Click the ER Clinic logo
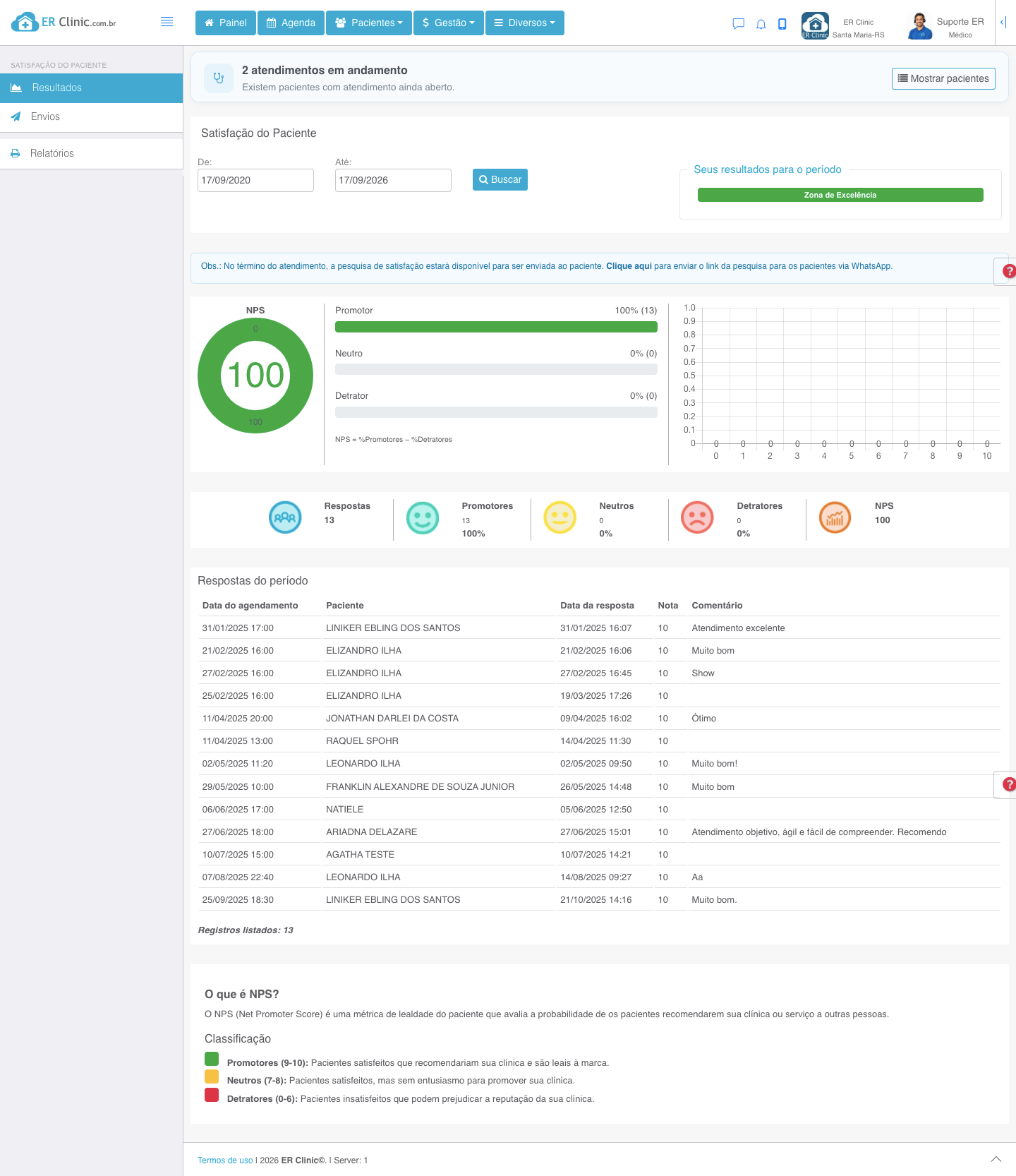This screenshot has width=1016, height=1176. (64, 22)
